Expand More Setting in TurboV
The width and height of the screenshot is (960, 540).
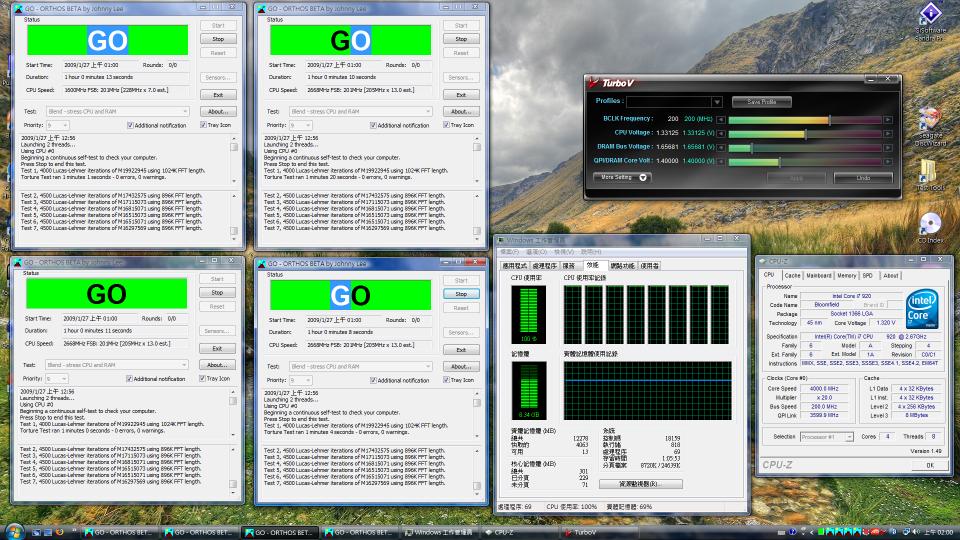coord(624,177)
